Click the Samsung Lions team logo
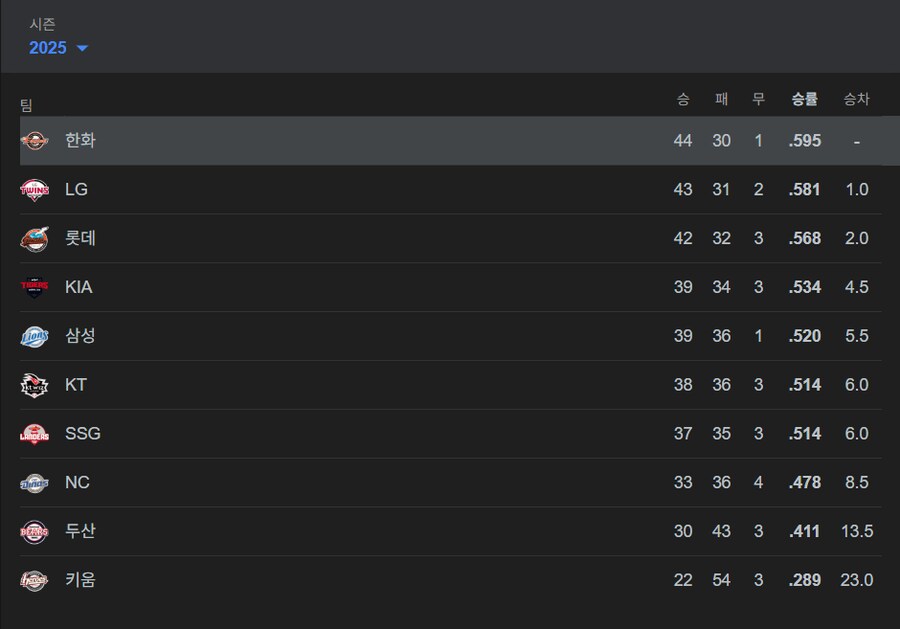900x629 pixels. click(34, 336)
